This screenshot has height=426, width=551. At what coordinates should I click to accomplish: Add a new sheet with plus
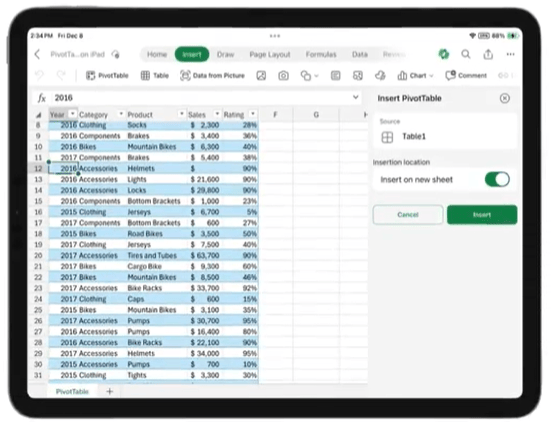[x=110, y=391]
